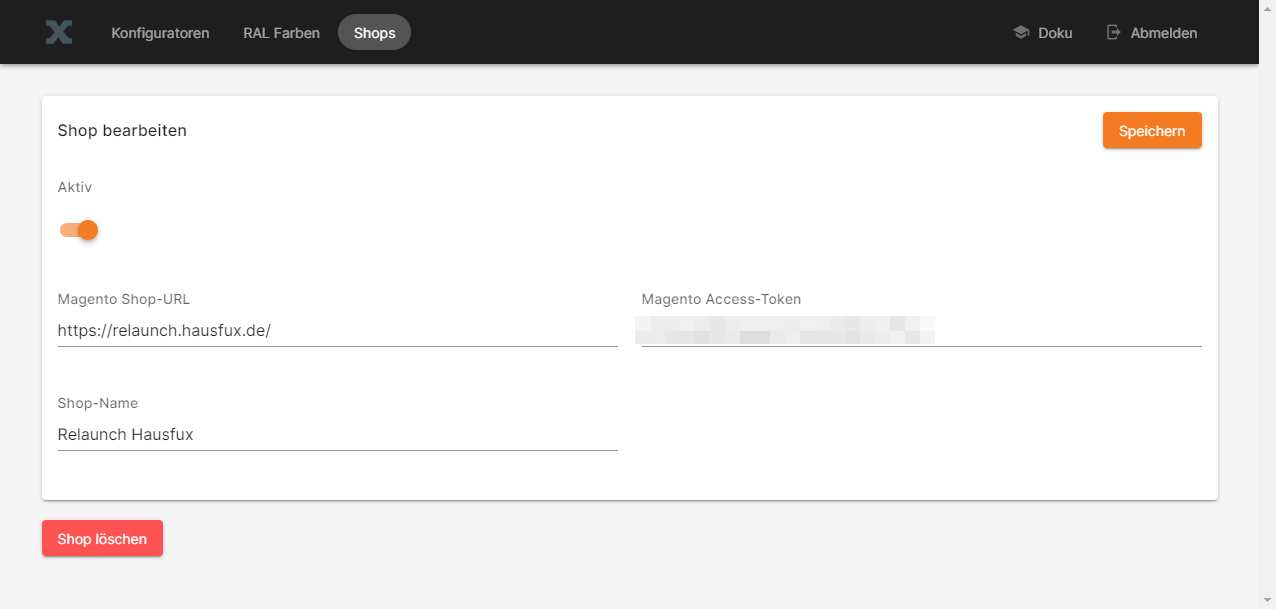
Task: Open the Doku link text
Action: coord(1055,33)
